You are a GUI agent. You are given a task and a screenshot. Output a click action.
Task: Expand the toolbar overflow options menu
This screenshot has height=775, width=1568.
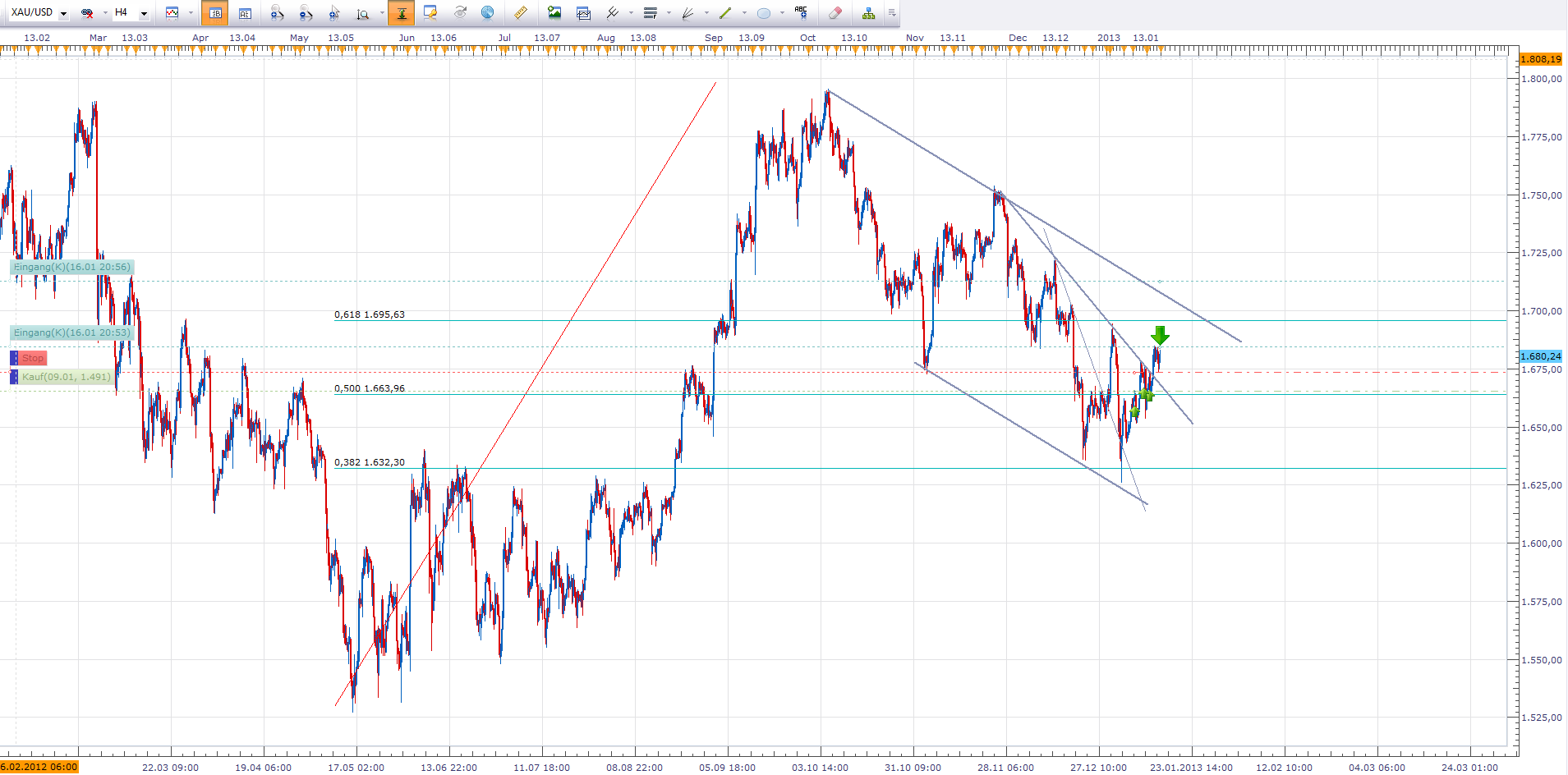pos(892,13)
